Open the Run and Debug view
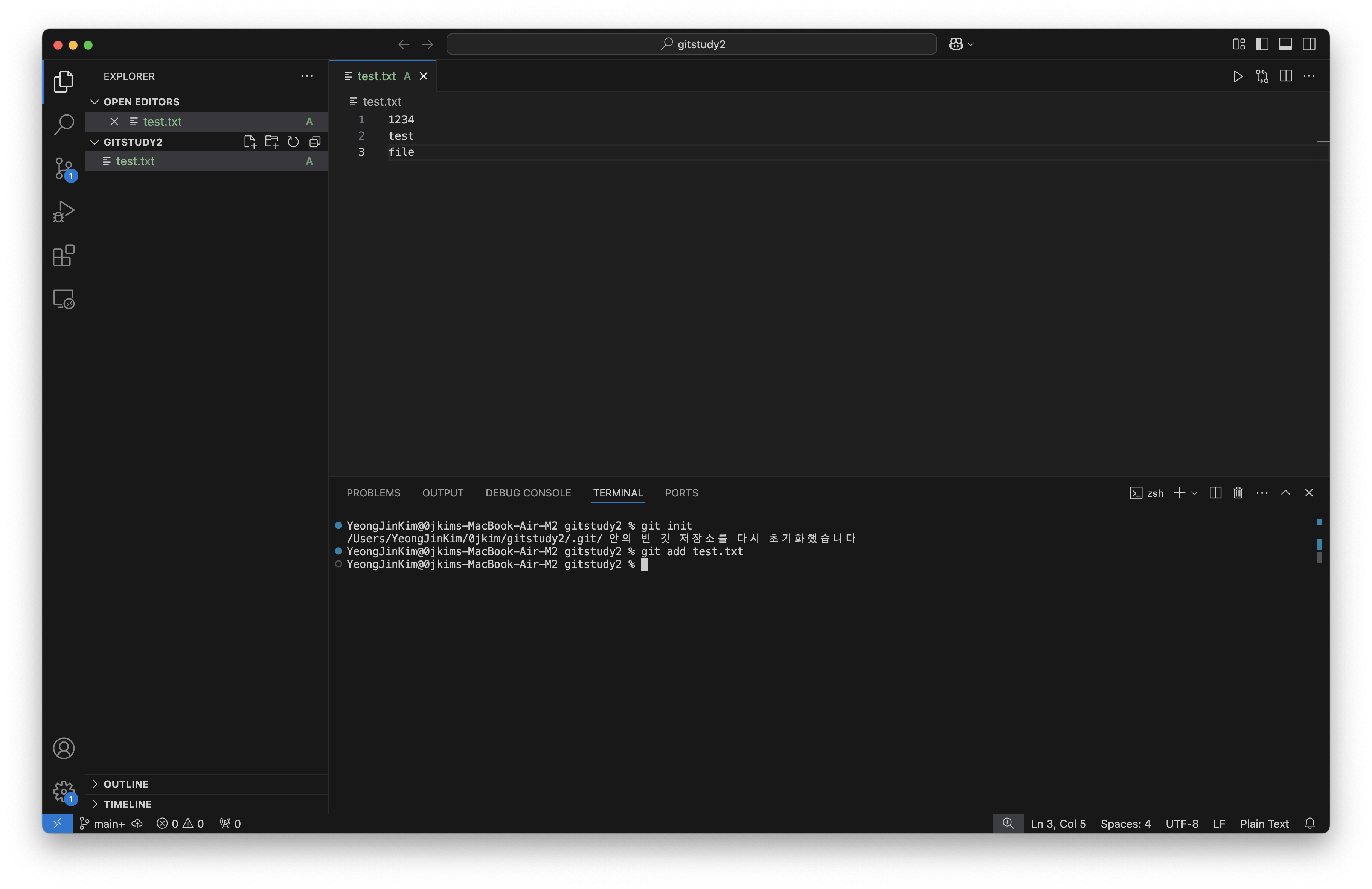This screenshot has height=889, width=1372. pyautogui.click(x=63, y=212)
